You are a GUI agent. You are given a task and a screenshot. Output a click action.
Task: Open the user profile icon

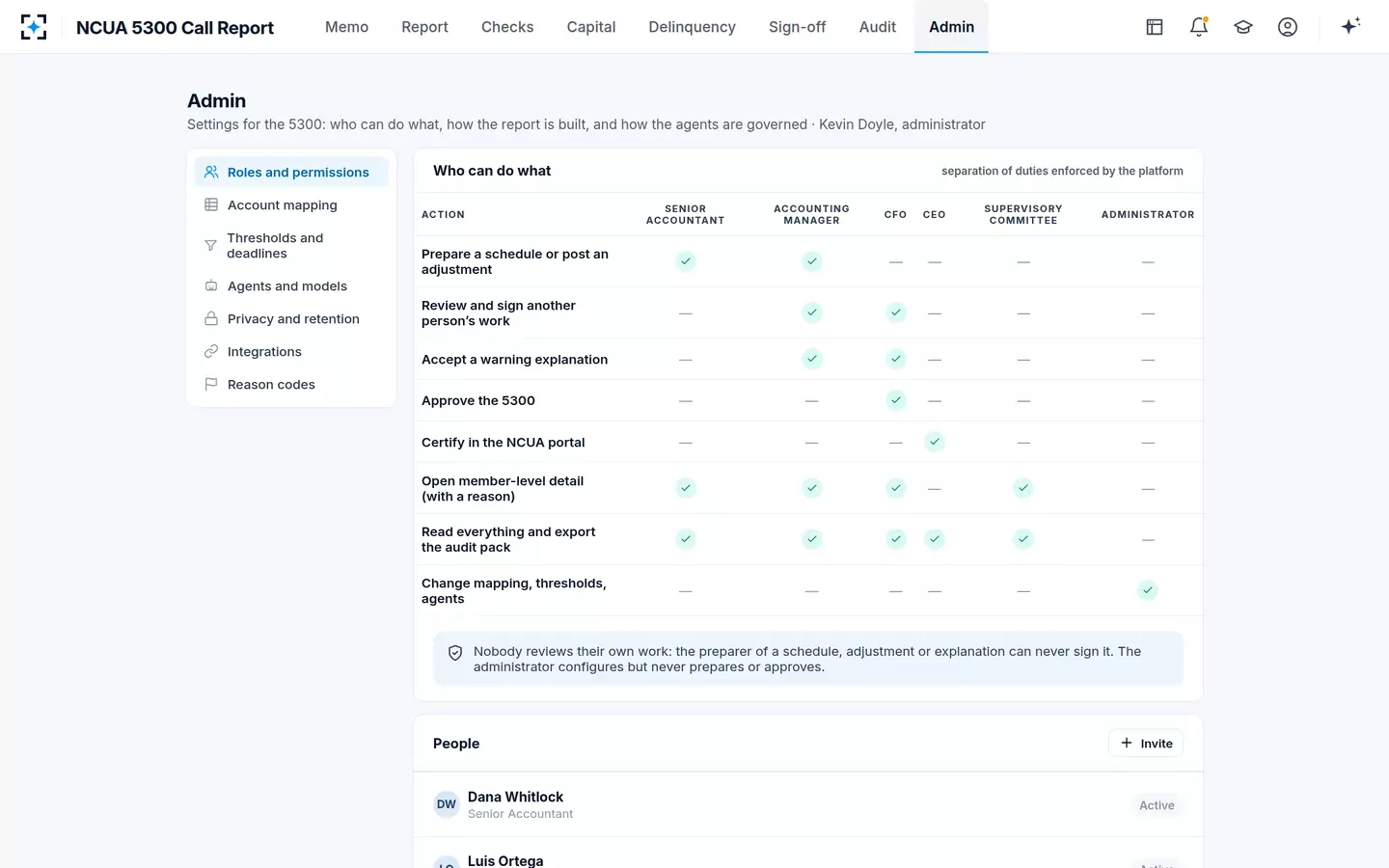[x=1288, y=27]
